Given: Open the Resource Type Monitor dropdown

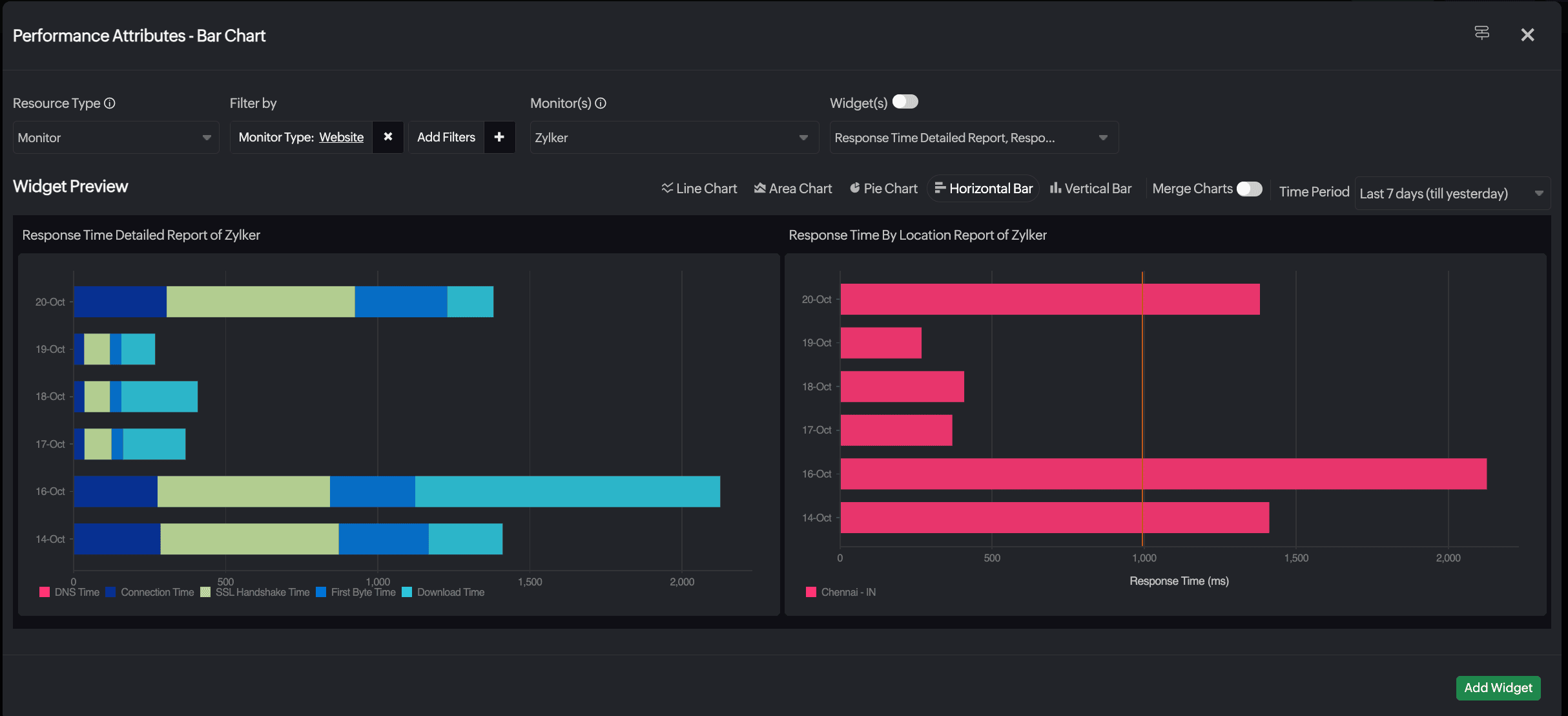Looking at the screenshot, I should point(116,138).
